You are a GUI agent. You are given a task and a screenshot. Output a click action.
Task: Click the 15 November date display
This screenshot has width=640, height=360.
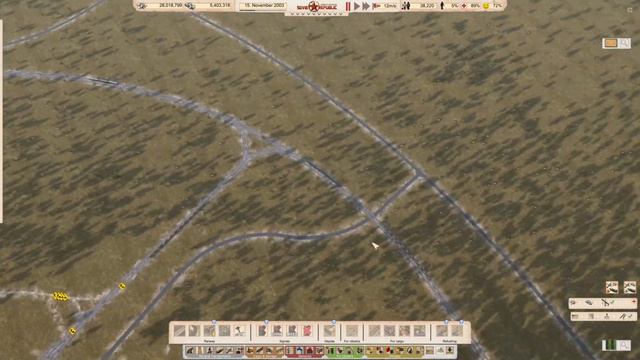(x=264, y=6)
